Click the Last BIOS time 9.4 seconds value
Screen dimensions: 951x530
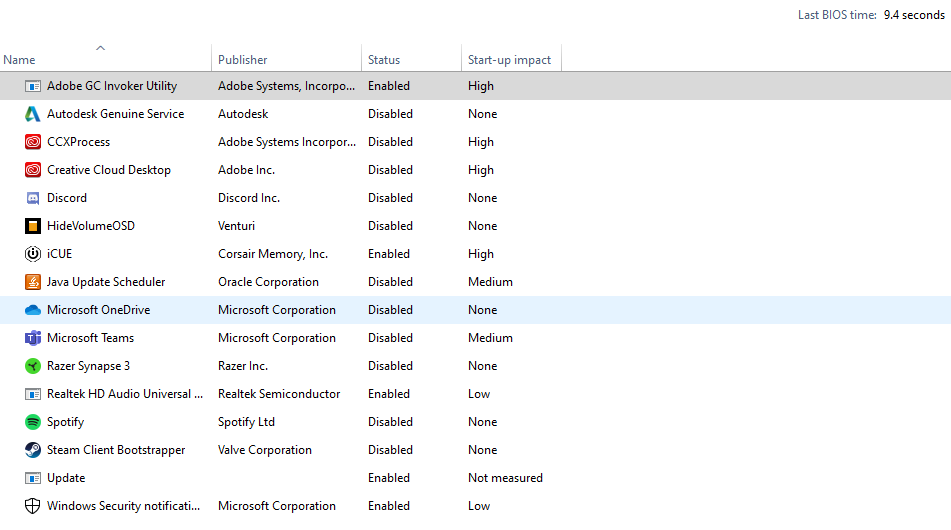point(914,15)
